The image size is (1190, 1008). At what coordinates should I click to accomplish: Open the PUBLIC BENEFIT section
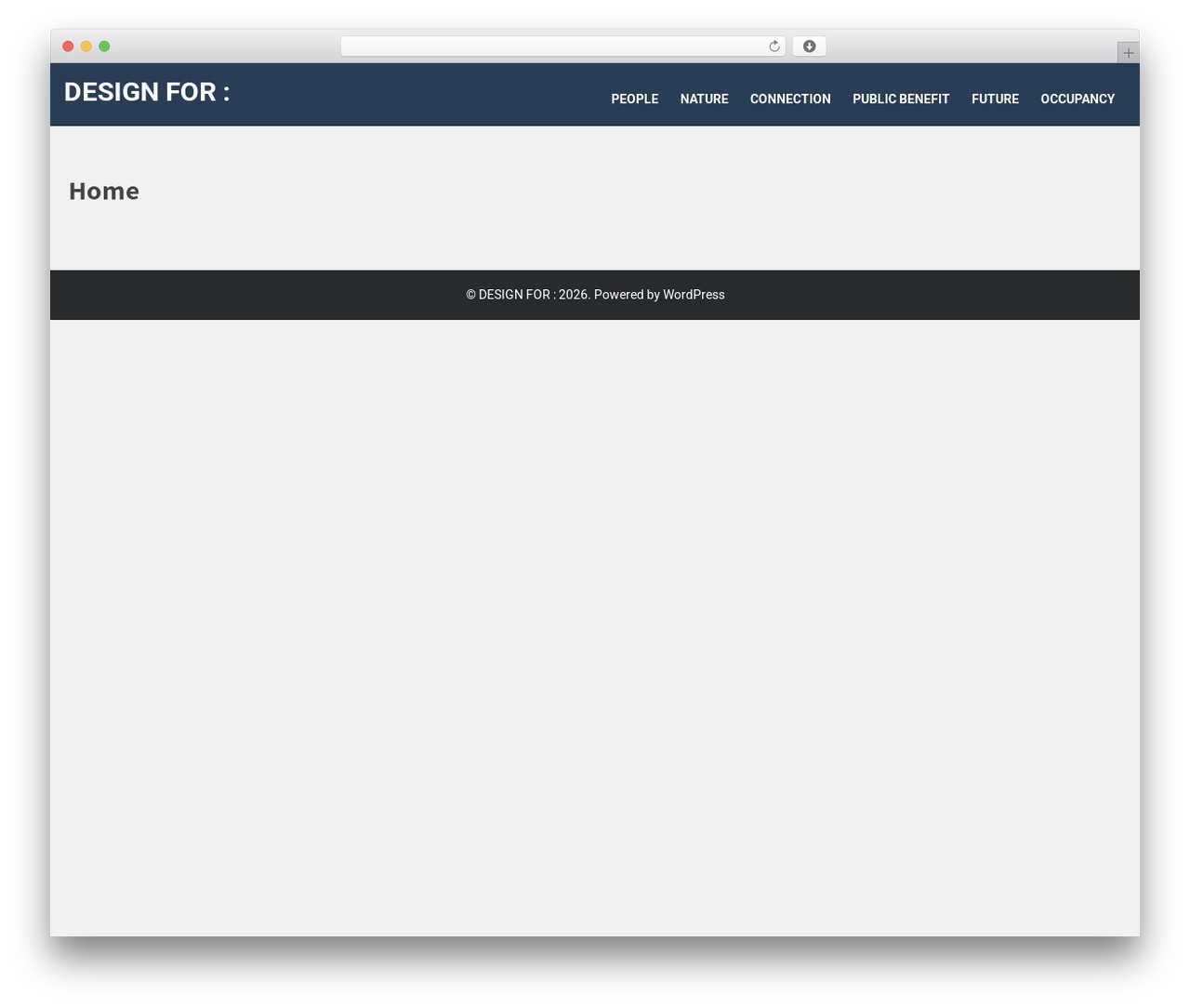[x=901, y=99]
